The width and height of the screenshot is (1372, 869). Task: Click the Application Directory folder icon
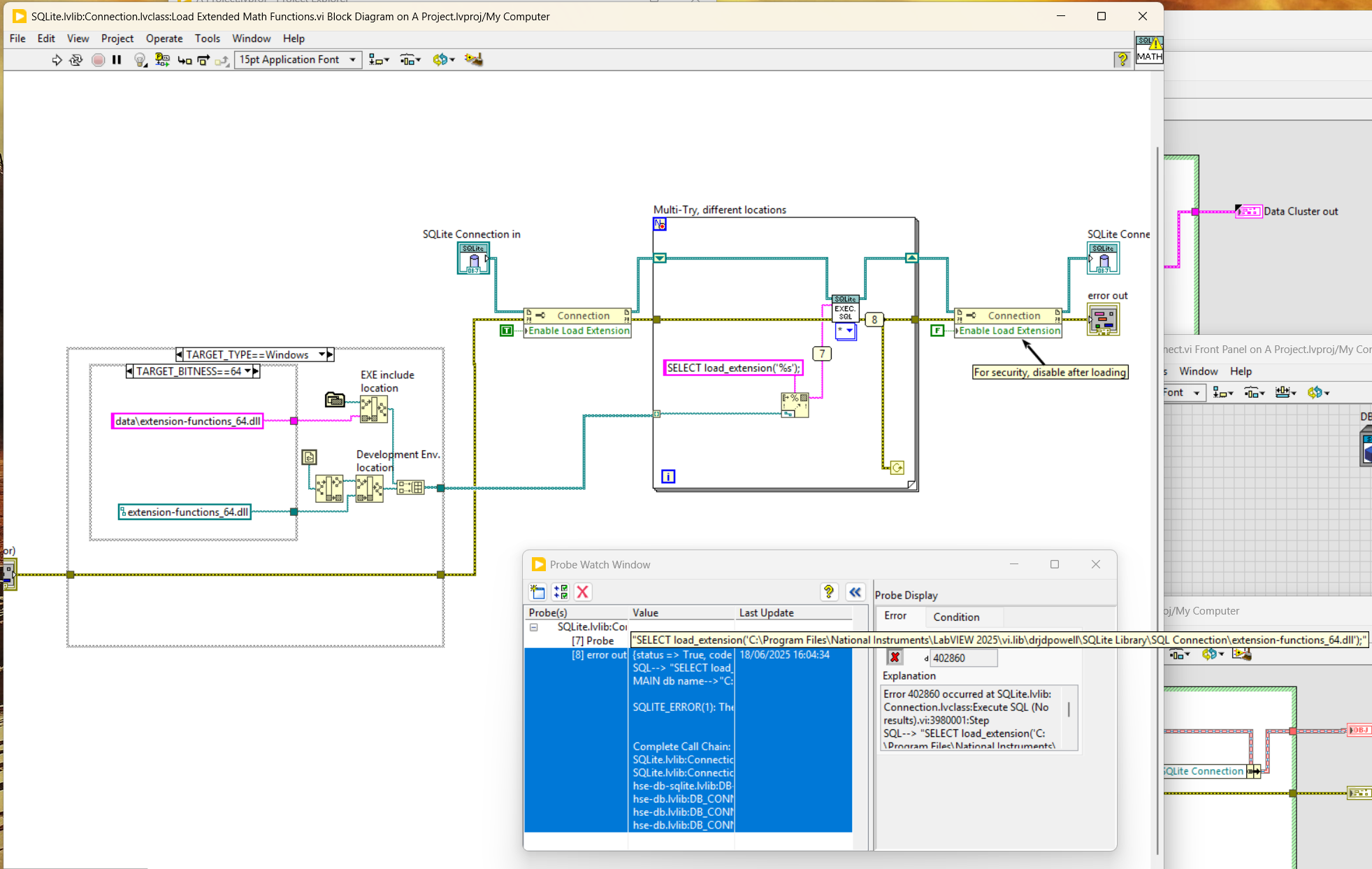tap(335, 400)
